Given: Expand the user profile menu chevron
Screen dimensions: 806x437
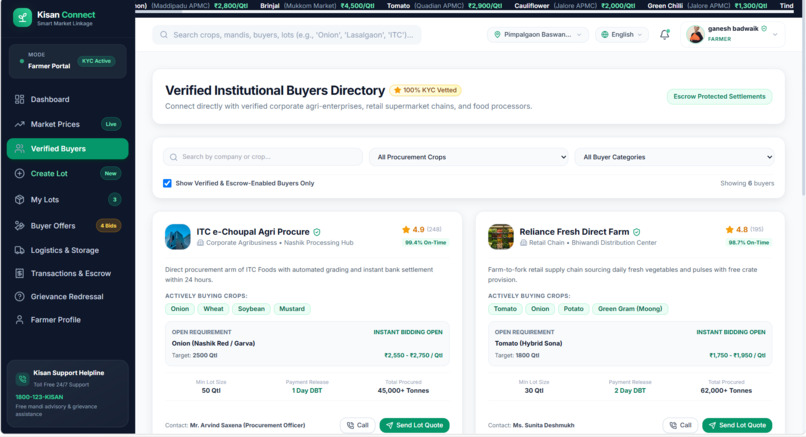Looking at the screenshot, I should coord(775,35).
